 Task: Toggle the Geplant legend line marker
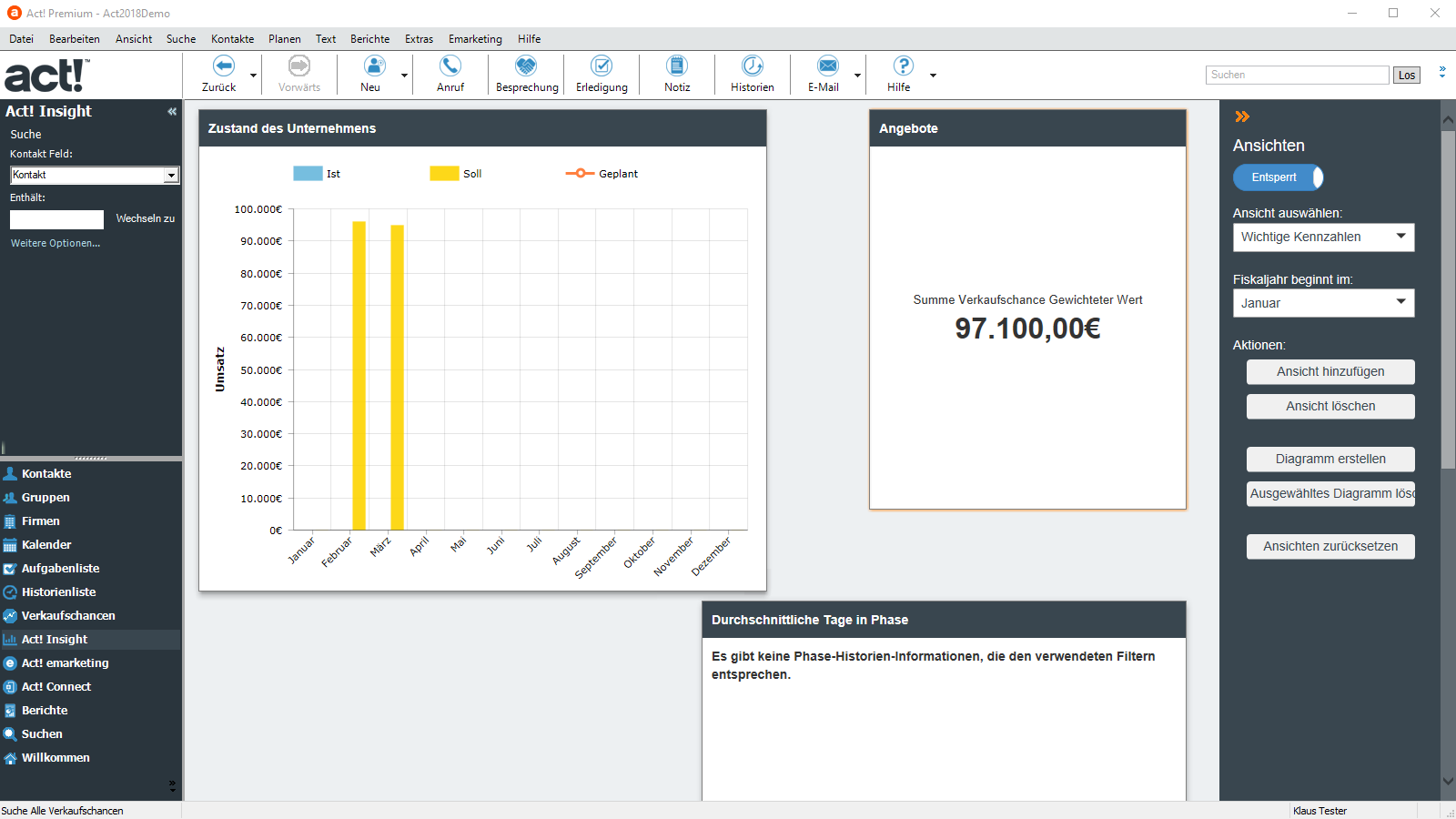(580, 174)
